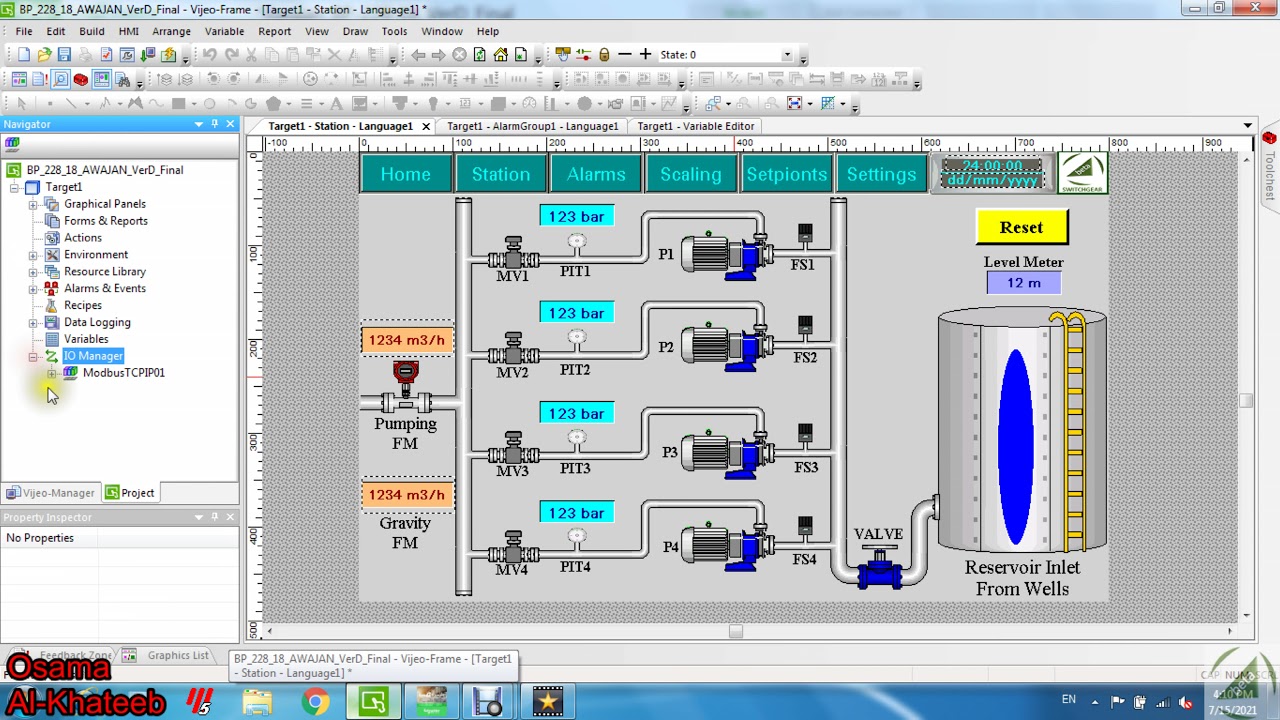The width and height of the screenshot is (1280, 720).
Task: Click the IO Manager green arrows icon
Action: click(52, 356)
